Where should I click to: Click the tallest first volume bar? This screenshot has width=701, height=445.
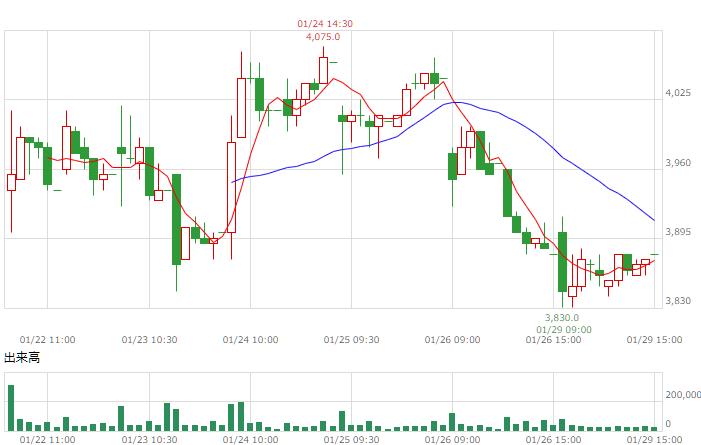click(x=11, y=408)
